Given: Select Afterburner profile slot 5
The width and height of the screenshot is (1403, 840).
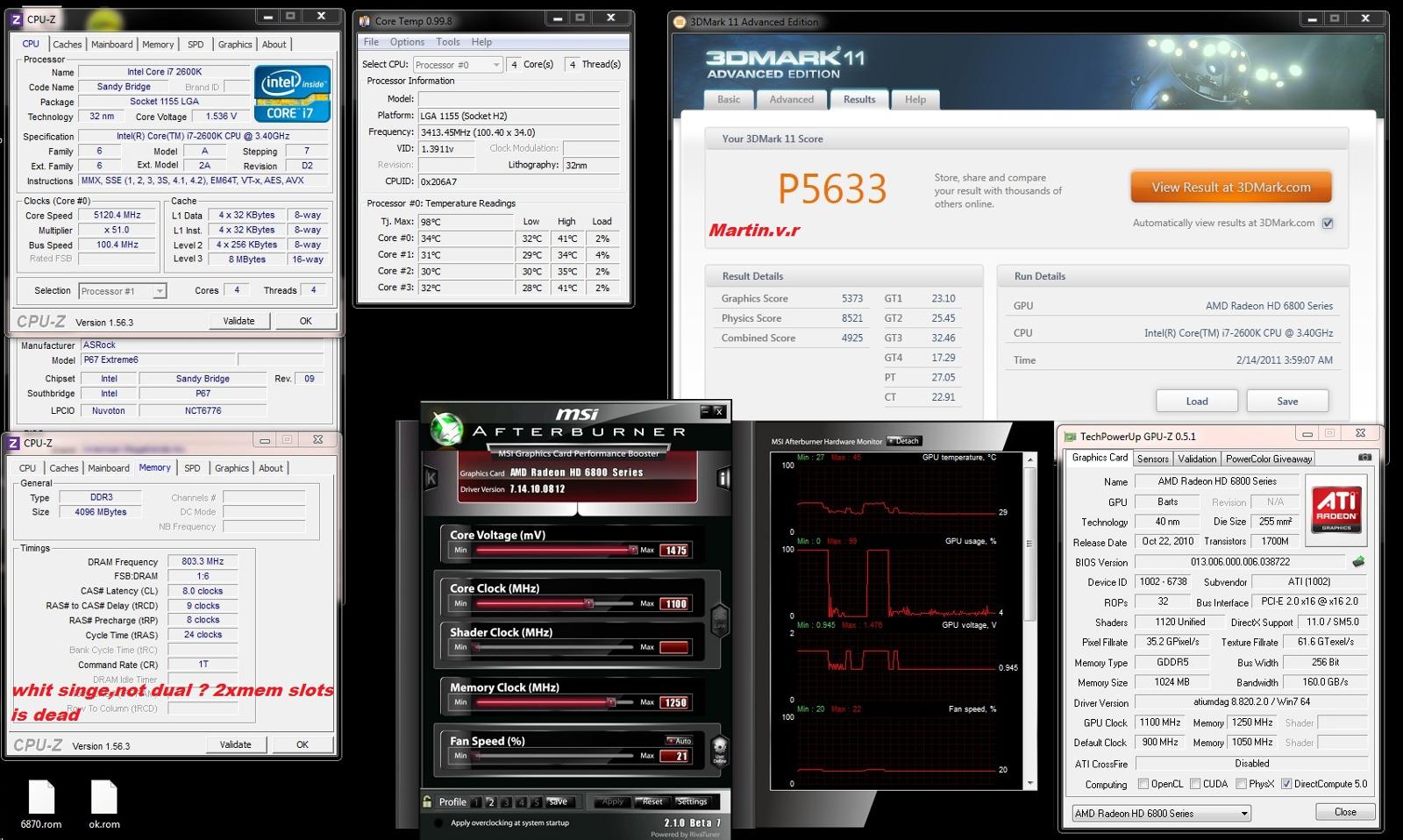Looking at the screenshot, I should pos(536,801).
